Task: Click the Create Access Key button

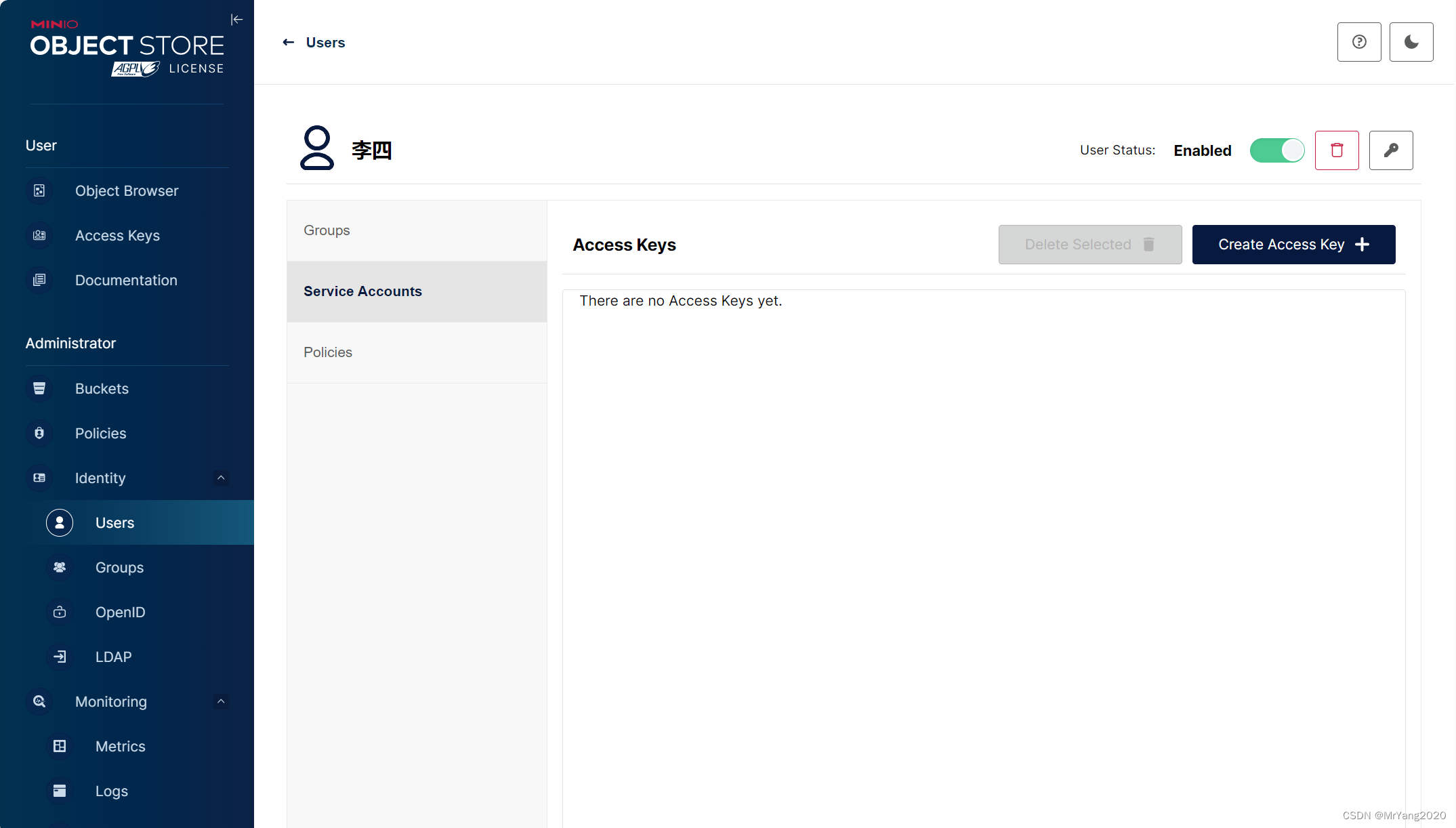Action: click(x=1293, y=245)
